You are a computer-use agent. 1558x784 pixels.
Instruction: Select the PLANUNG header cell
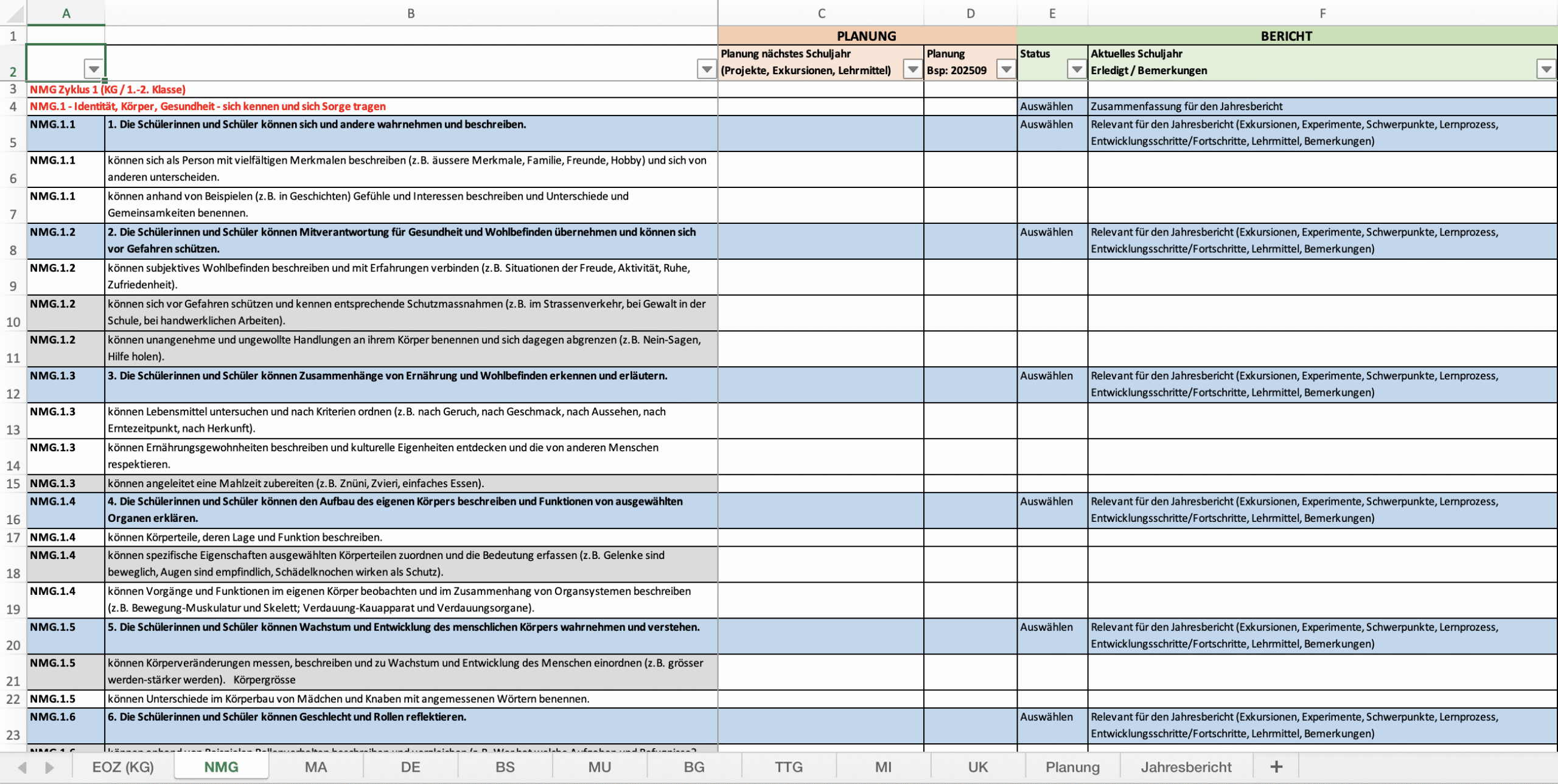coord(866,36)
